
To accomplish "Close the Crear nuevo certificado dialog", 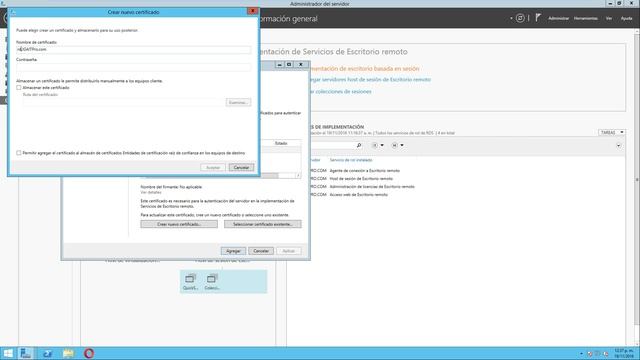I will coord(252,11).
